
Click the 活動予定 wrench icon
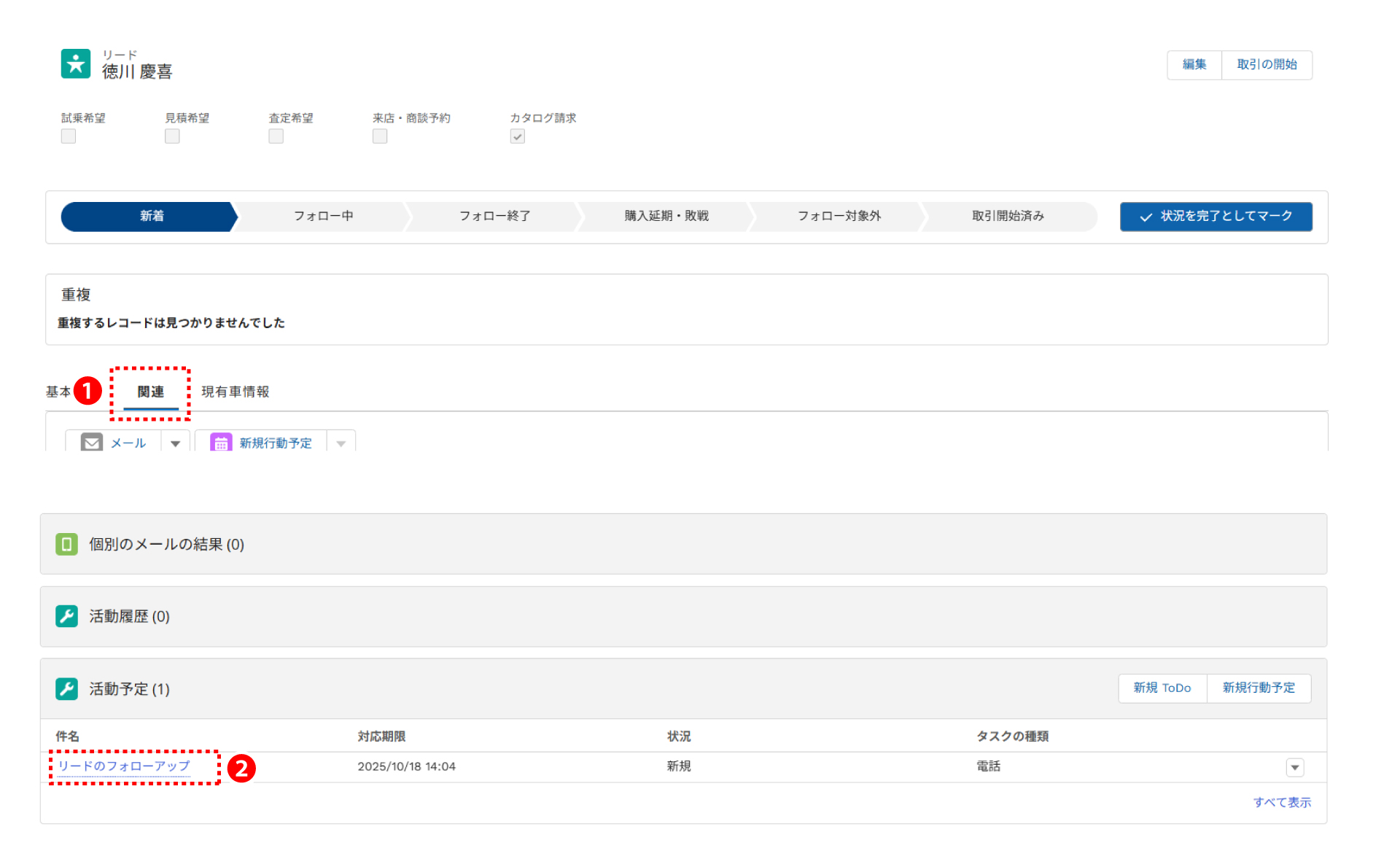coord(66,688)
